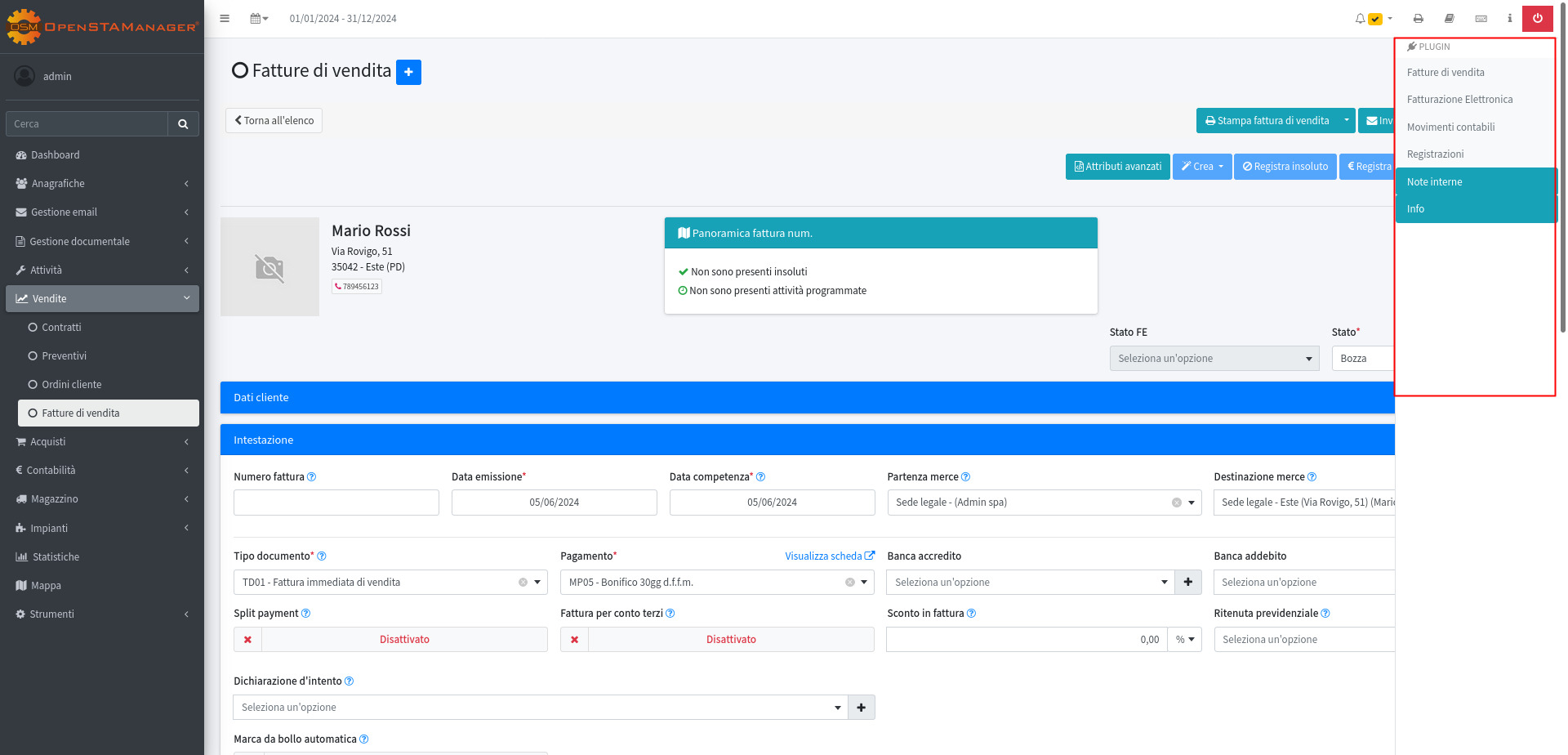Select Note interne in plugin panel
Viewport: 1568px width, 755px height.
[1434, 182]
